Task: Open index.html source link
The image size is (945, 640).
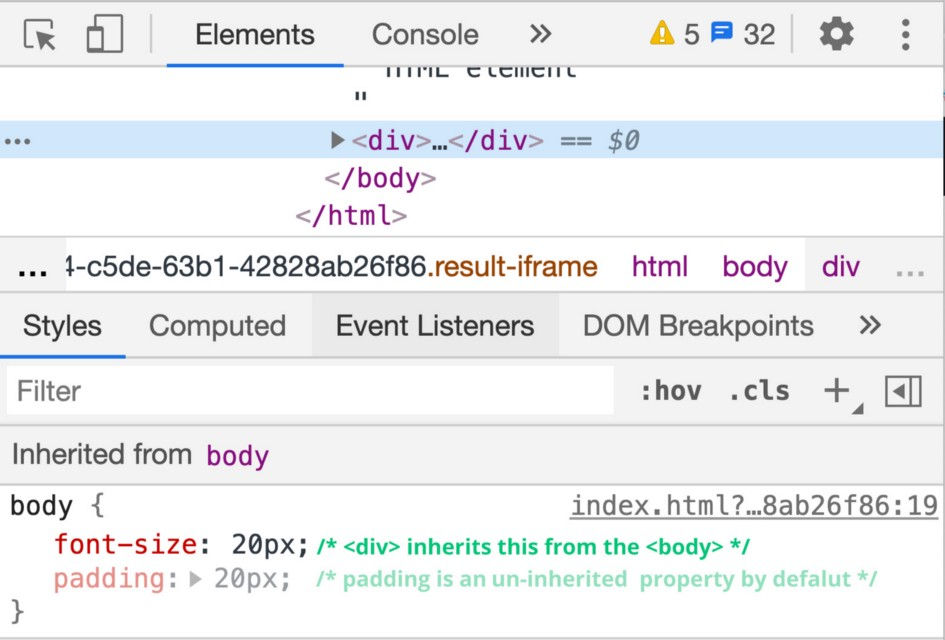Action: [x=754, y=505]
